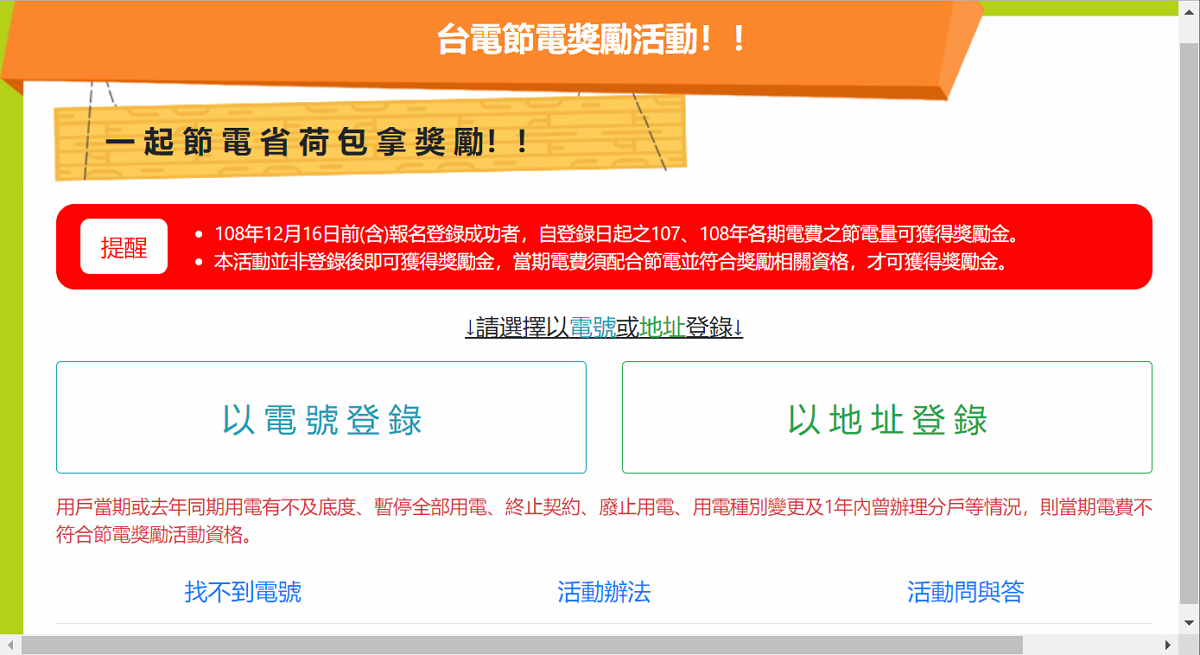Screen dimensions: 1200x655
Task: Click the horizontal scrollbar right arrow
Action: tap(1167, 645)
